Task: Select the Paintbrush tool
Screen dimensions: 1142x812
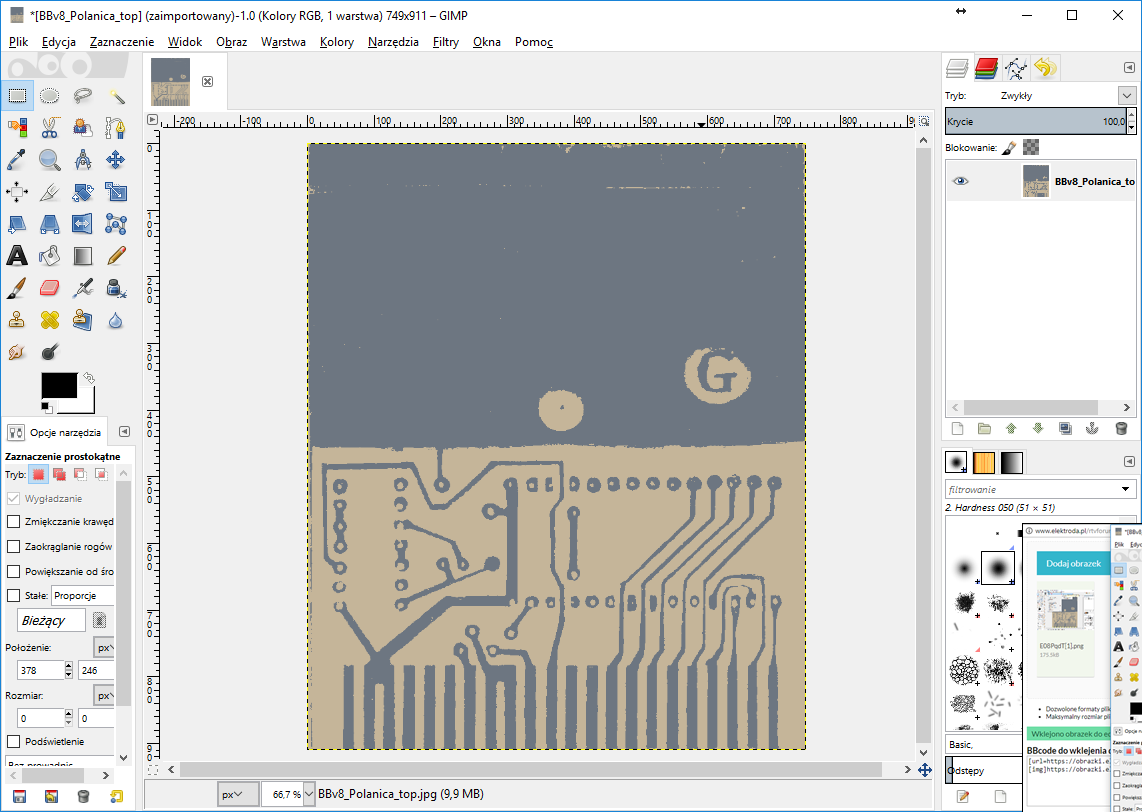Action: [17, 288]
